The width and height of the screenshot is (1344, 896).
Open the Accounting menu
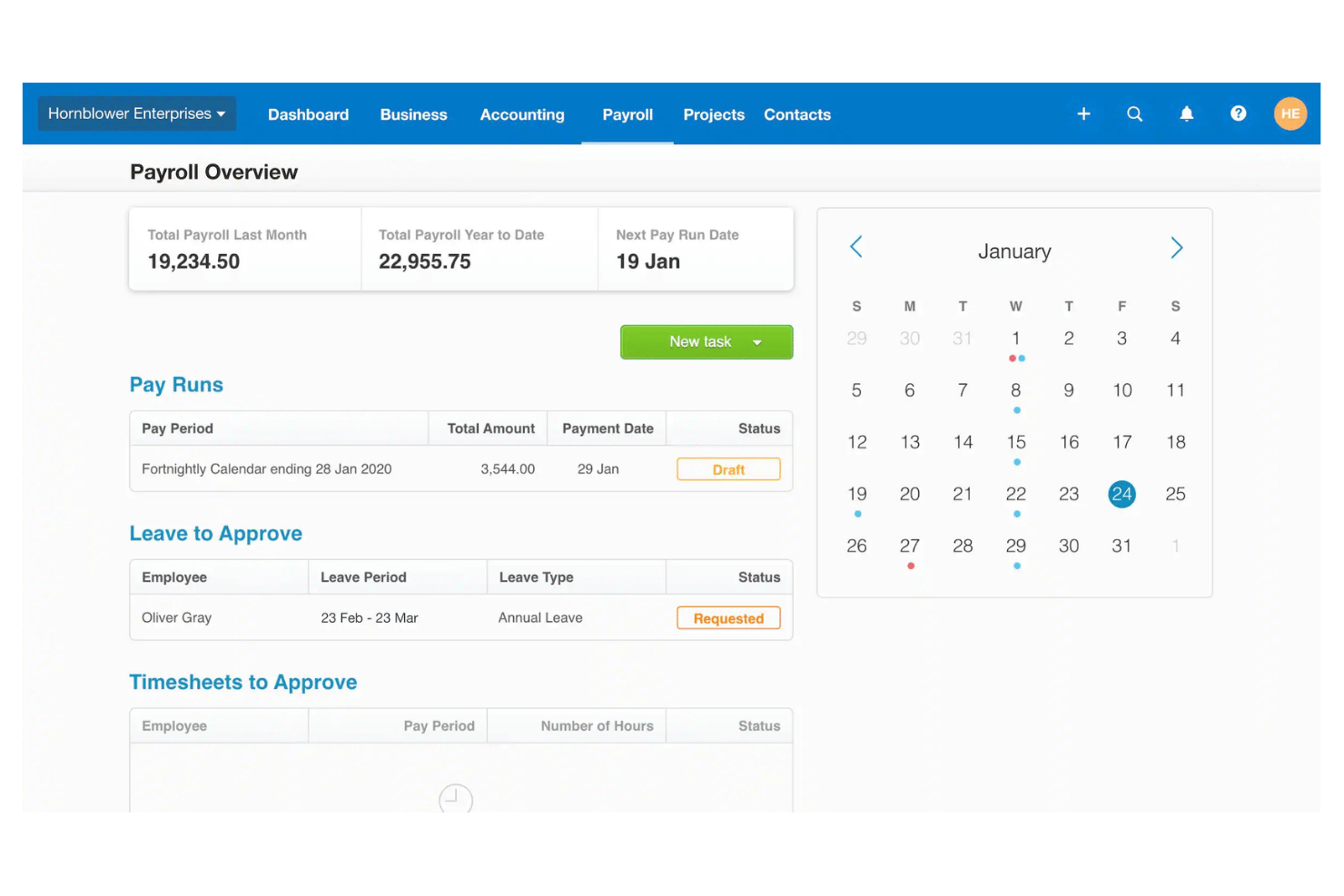(x=522, y=114)
